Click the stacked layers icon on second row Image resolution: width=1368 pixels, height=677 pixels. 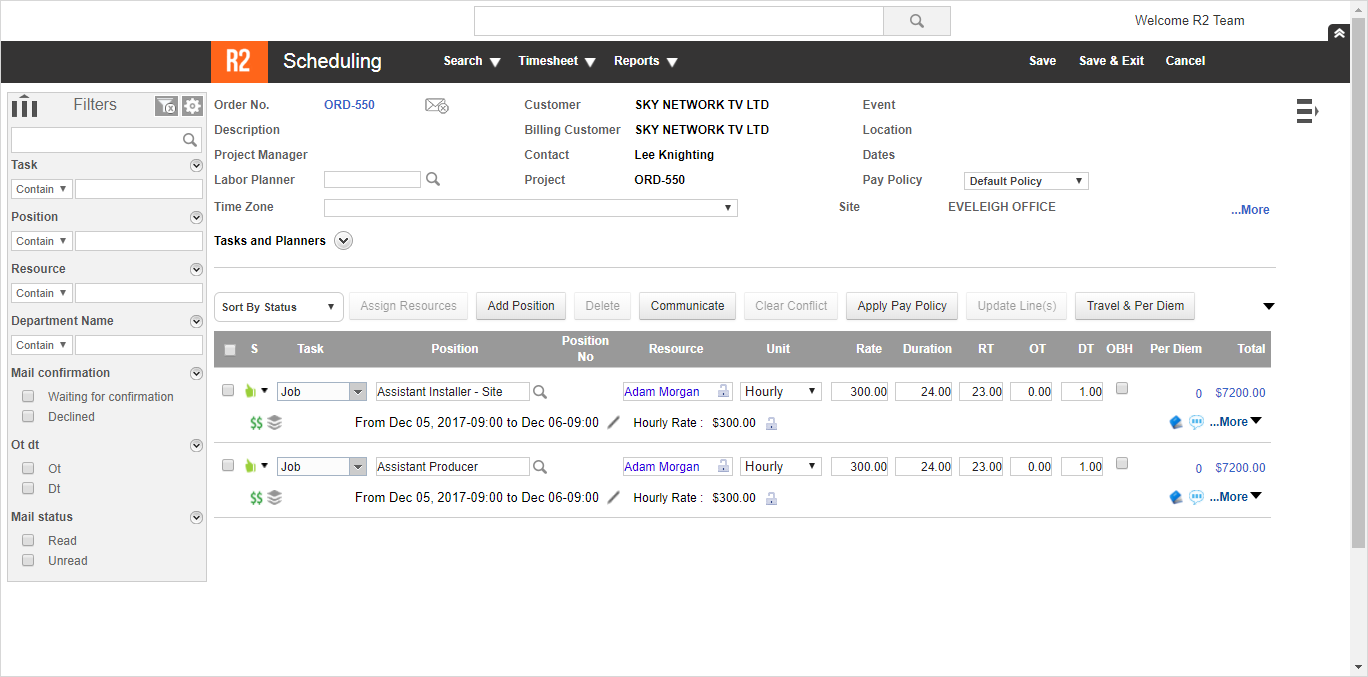274,497
